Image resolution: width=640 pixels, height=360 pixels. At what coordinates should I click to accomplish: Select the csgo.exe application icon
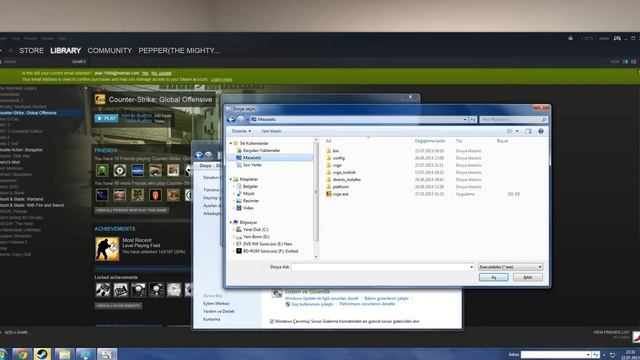[329, 194]
